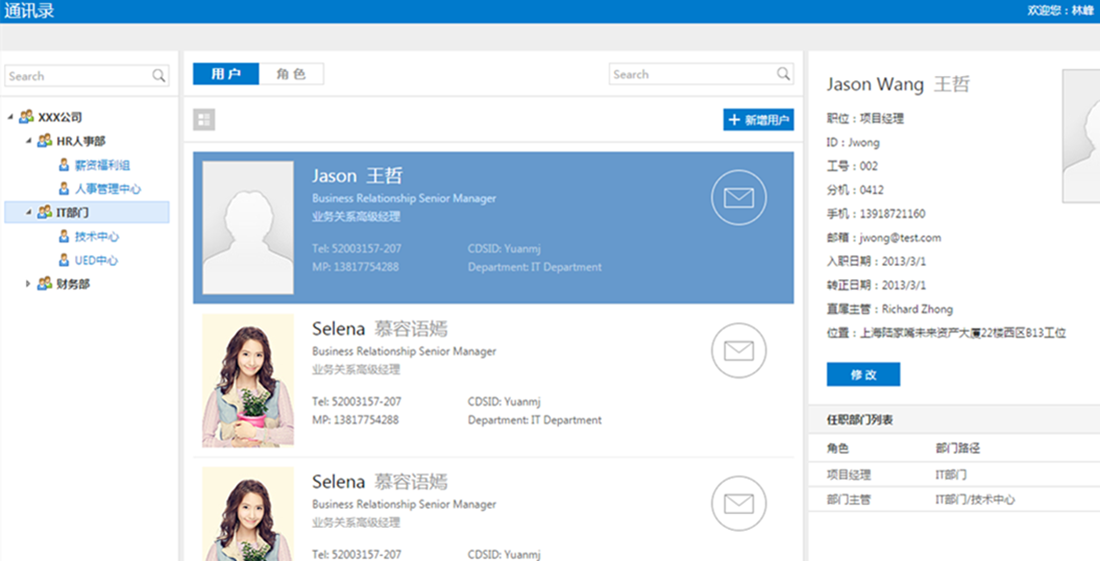The width and height of the screenshot is (1100, 561).
Task: Focus the left sidebar Search field
Action: [87, 76]
